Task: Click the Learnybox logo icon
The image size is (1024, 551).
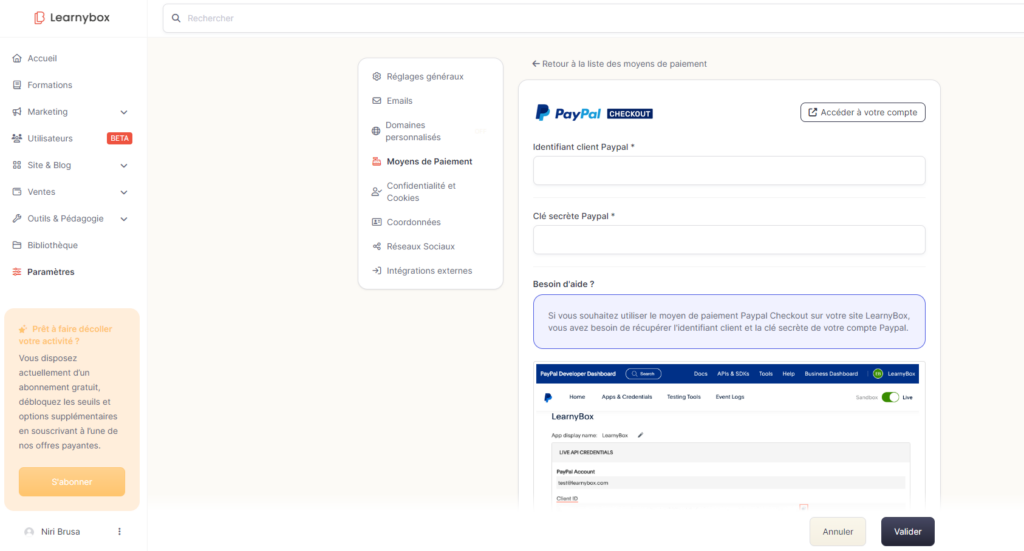Action: tap(39, 18)
